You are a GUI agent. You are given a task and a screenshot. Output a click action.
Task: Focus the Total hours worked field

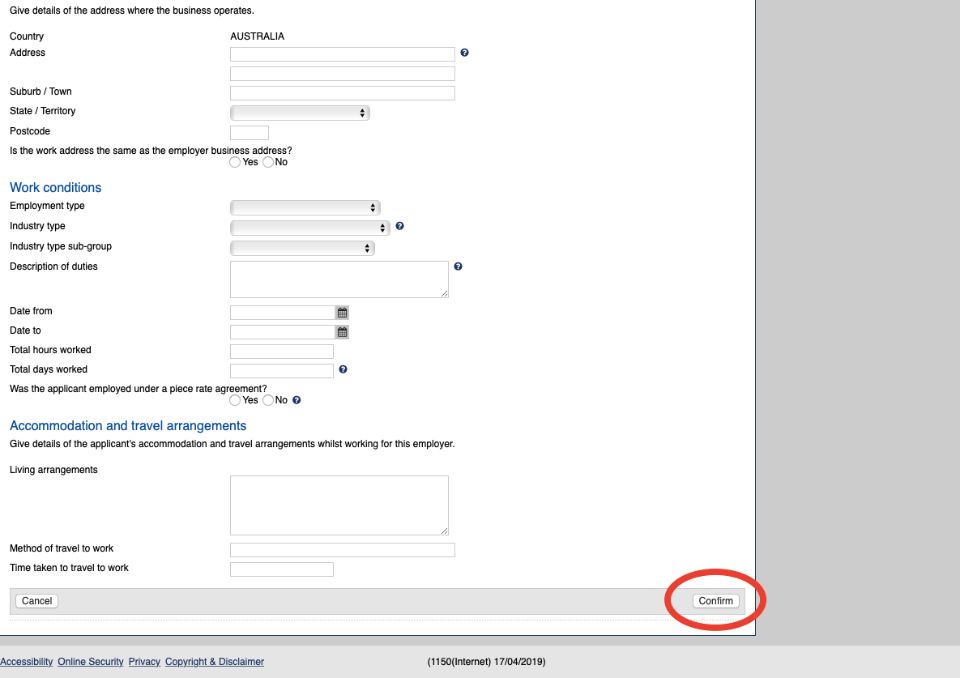point(282,352)
